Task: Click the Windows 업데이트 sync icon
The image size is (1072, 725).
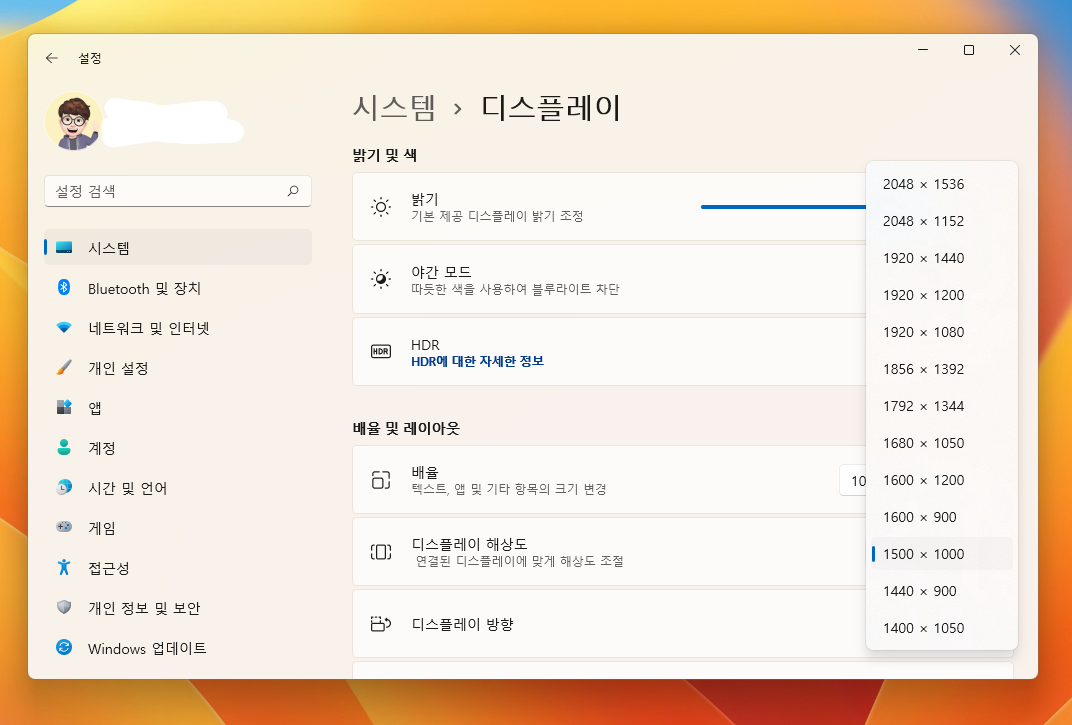Action: 64,647
